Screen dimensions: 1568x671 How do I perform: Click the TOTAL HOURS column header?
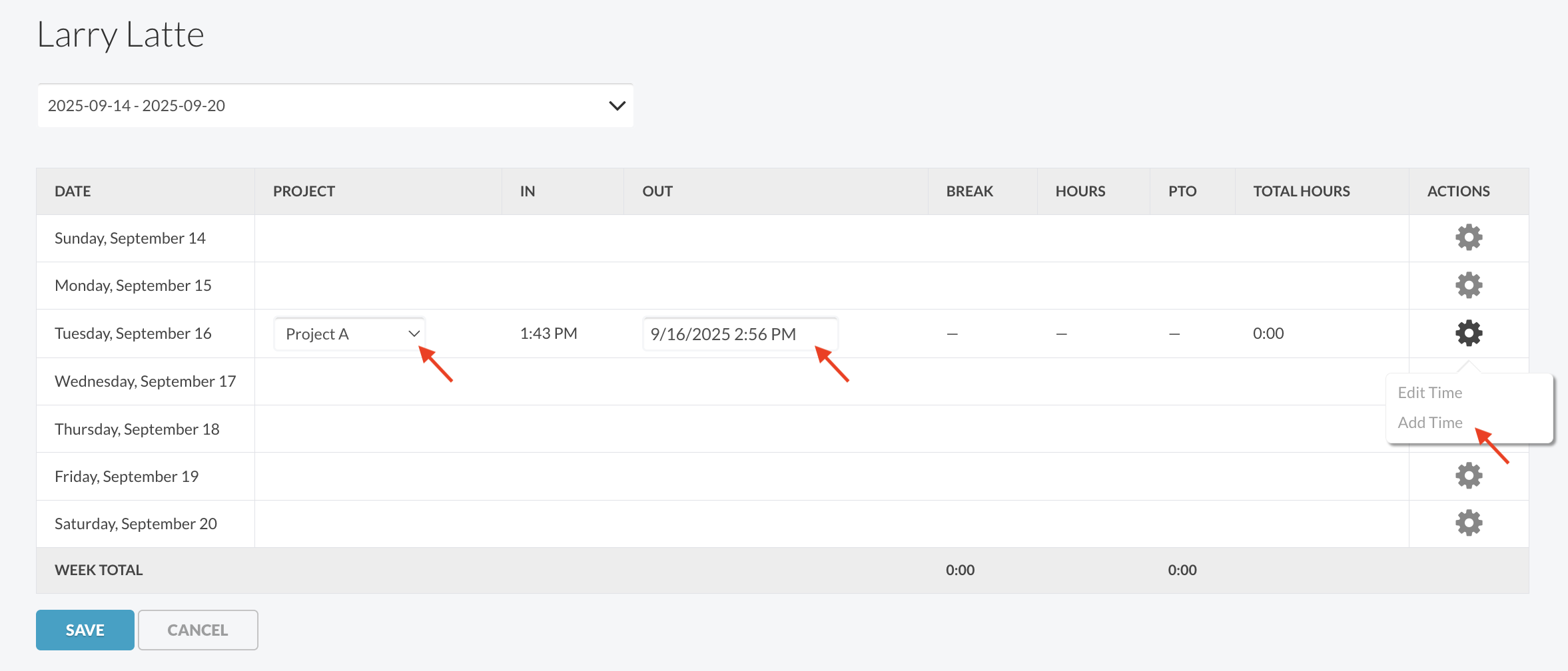[1301, 192]
